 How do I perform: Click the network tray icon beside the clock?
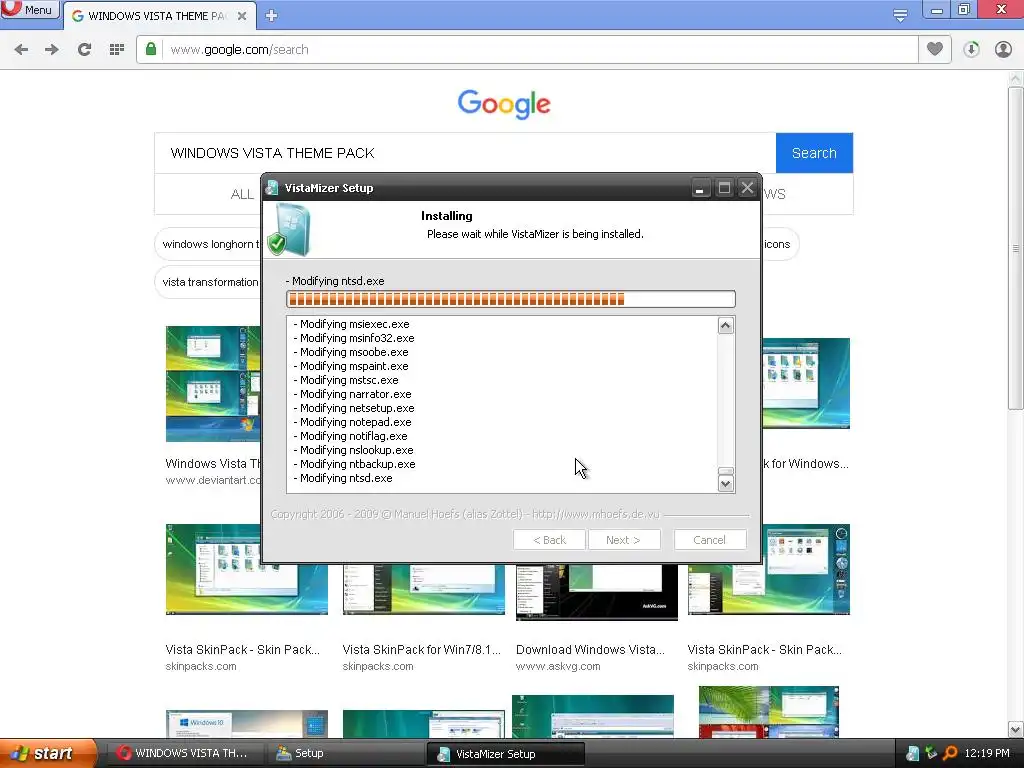[931, 754]
